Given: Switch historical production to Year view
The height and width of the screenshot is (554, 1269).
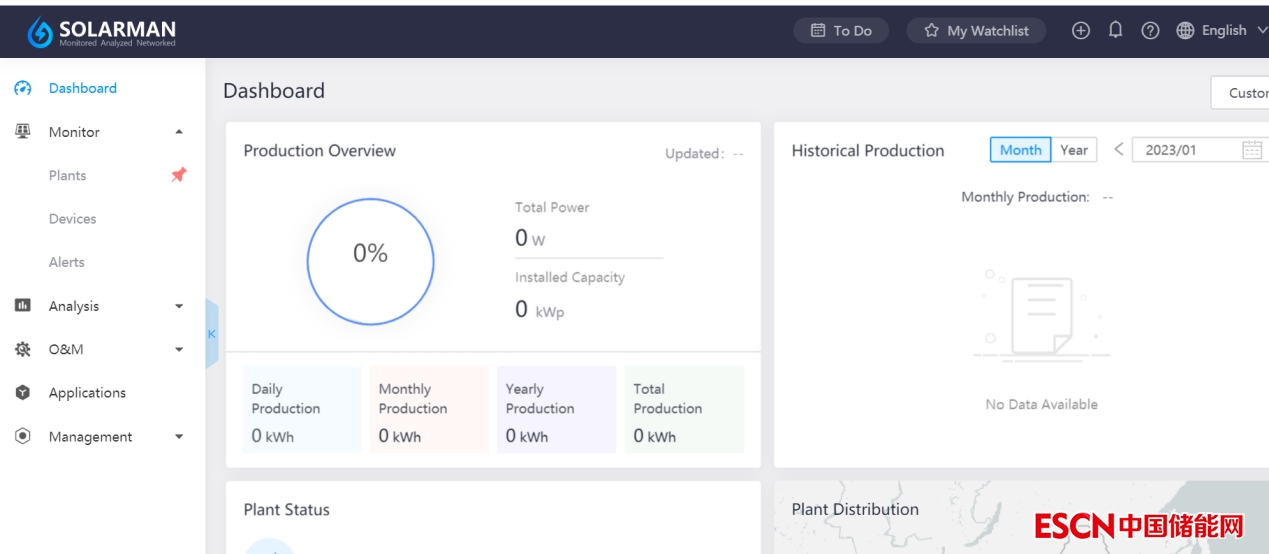Looking at the screenshot, I should (x=1074, y=150).
